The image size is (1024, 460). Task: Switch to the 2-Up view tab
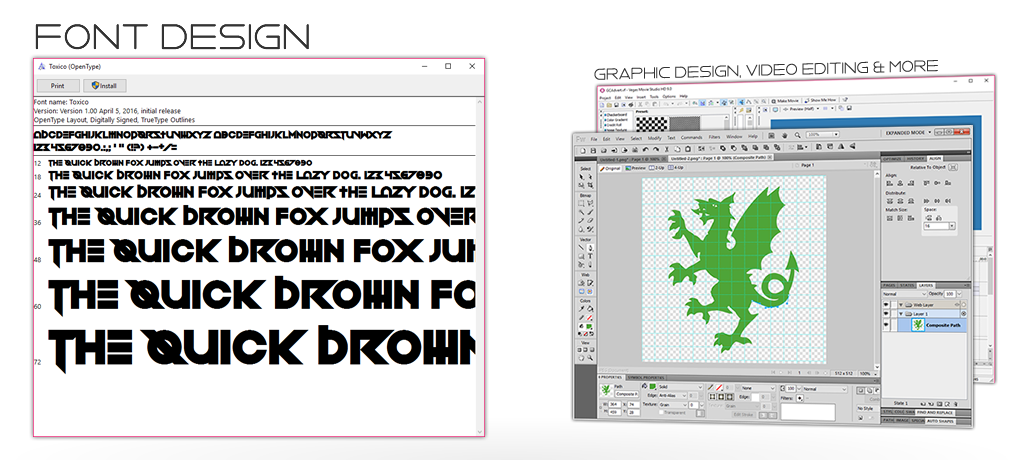point(656,168)
